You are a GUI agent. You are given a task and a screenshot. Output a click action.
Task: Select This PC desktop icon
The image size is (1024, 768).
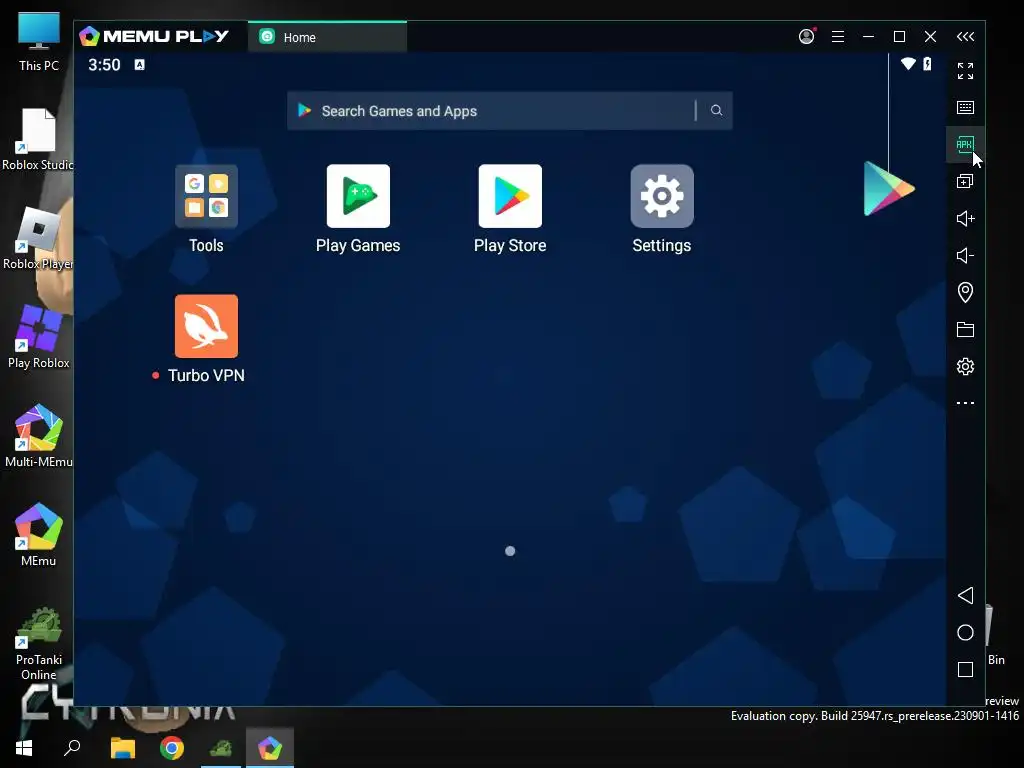39,42
